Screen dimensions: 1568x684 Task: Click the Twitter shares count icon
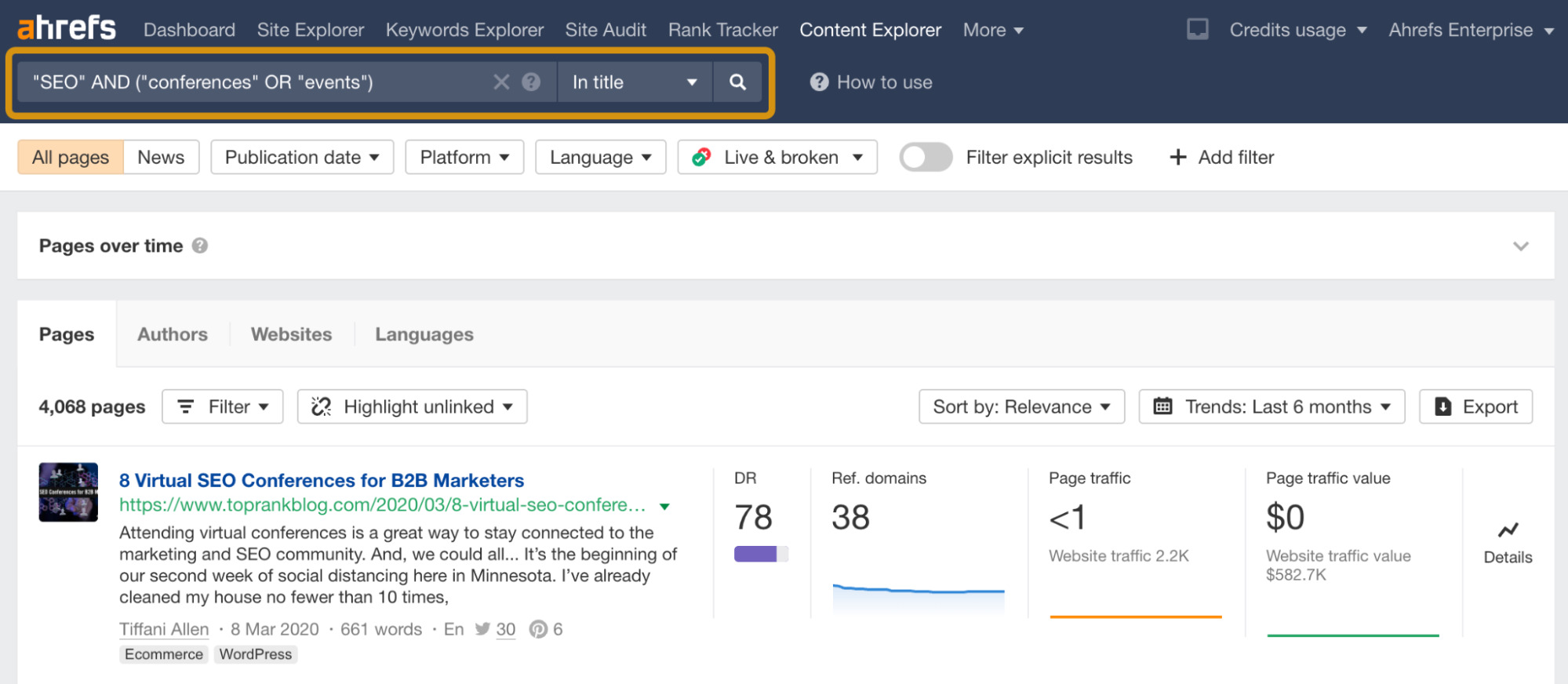pyautogui.click(x=482, y=629)
